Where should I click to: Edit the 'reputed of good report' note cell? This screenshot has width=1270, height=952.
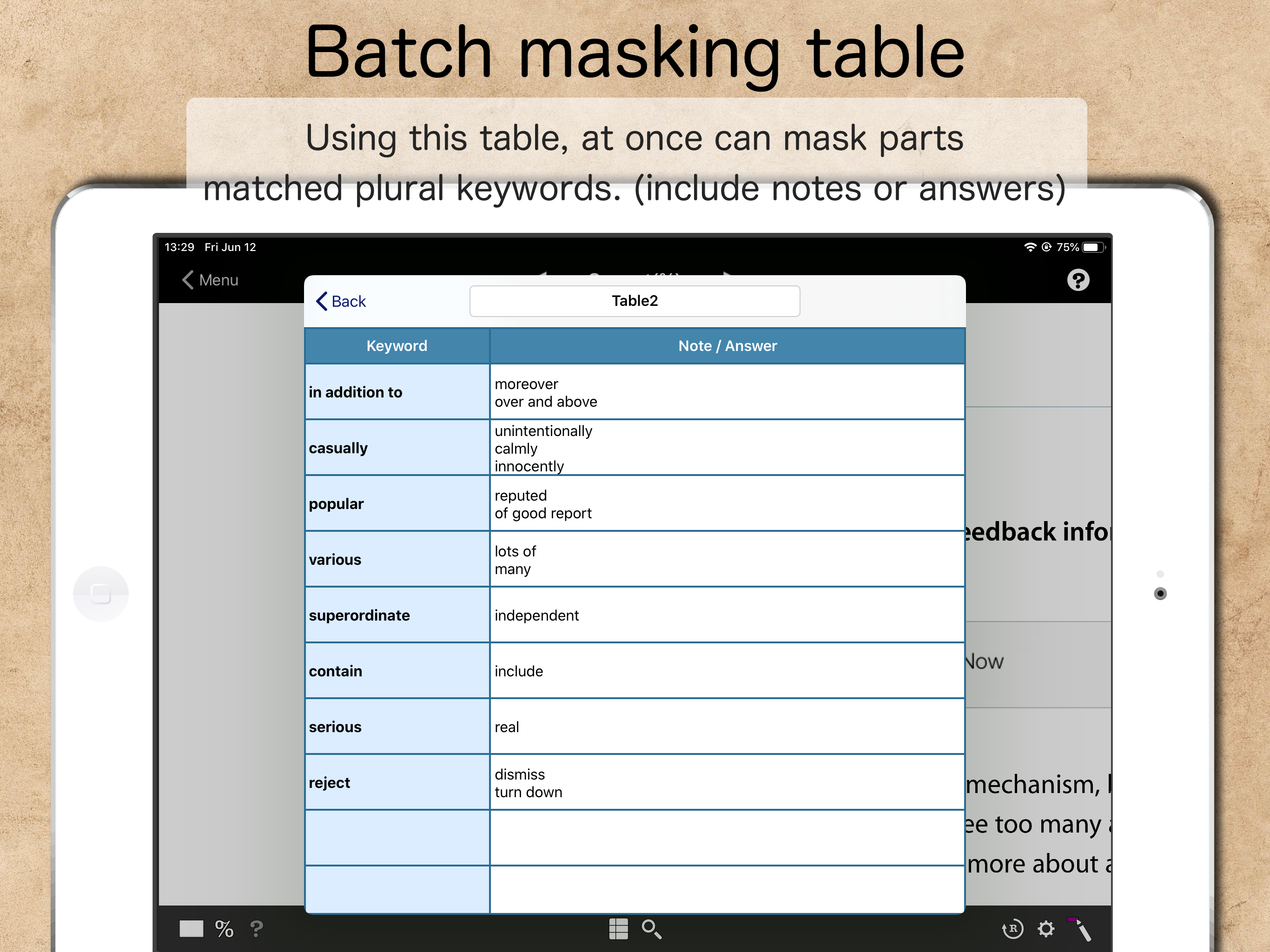pyautogui.click(x=726, y=503)
